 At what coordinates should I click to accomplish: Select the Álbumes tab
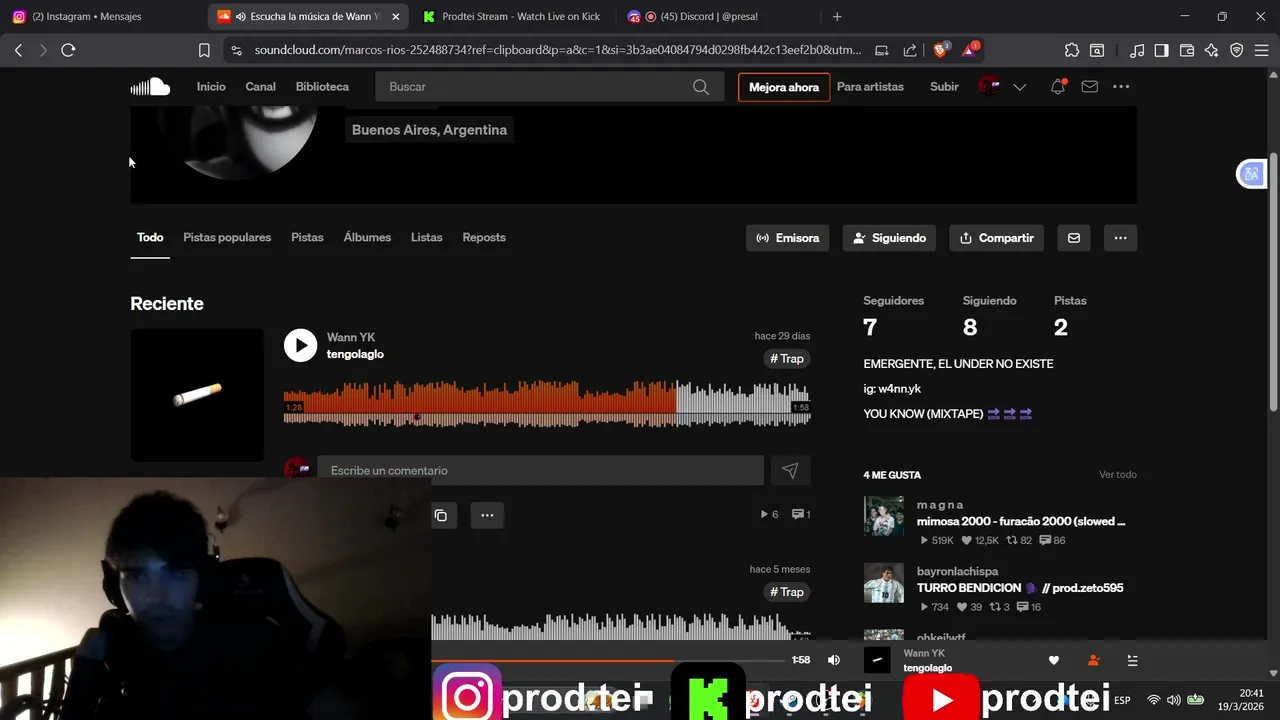(367, 238)
